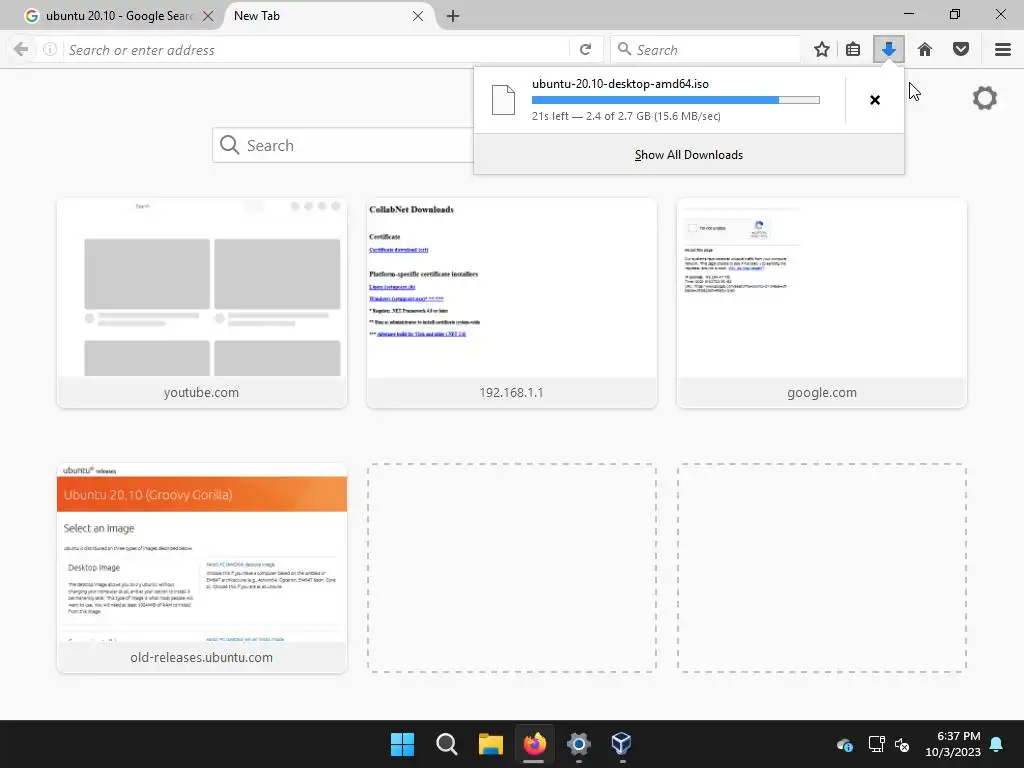1024x768 pixels.
Task: Go to the home page icon
Action: [925, 50]
